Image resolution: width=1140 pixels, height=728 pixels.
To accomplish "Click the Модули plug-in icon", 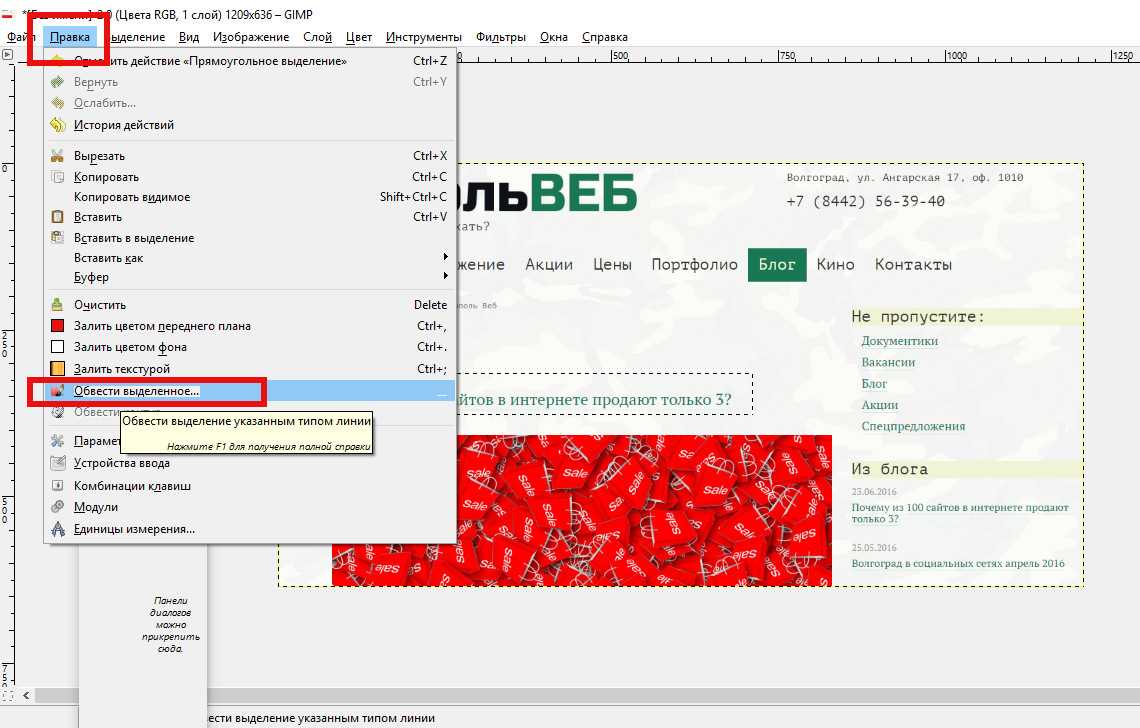I will tap(57, 507).
